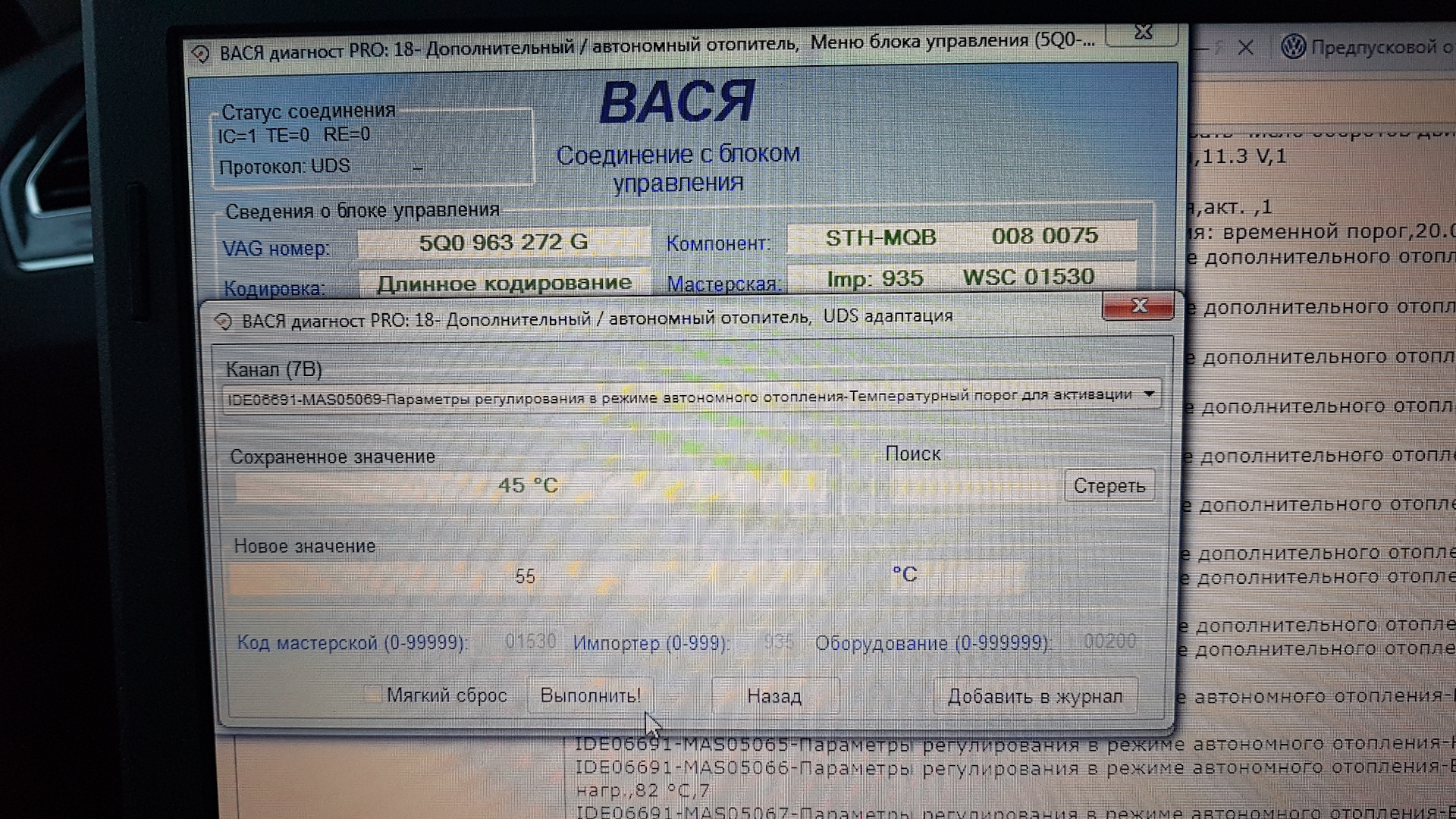The image size is (1456, 819).
Task: Click the app icon in main ВАСЯ title bar
Action: (x=200, y=54)
